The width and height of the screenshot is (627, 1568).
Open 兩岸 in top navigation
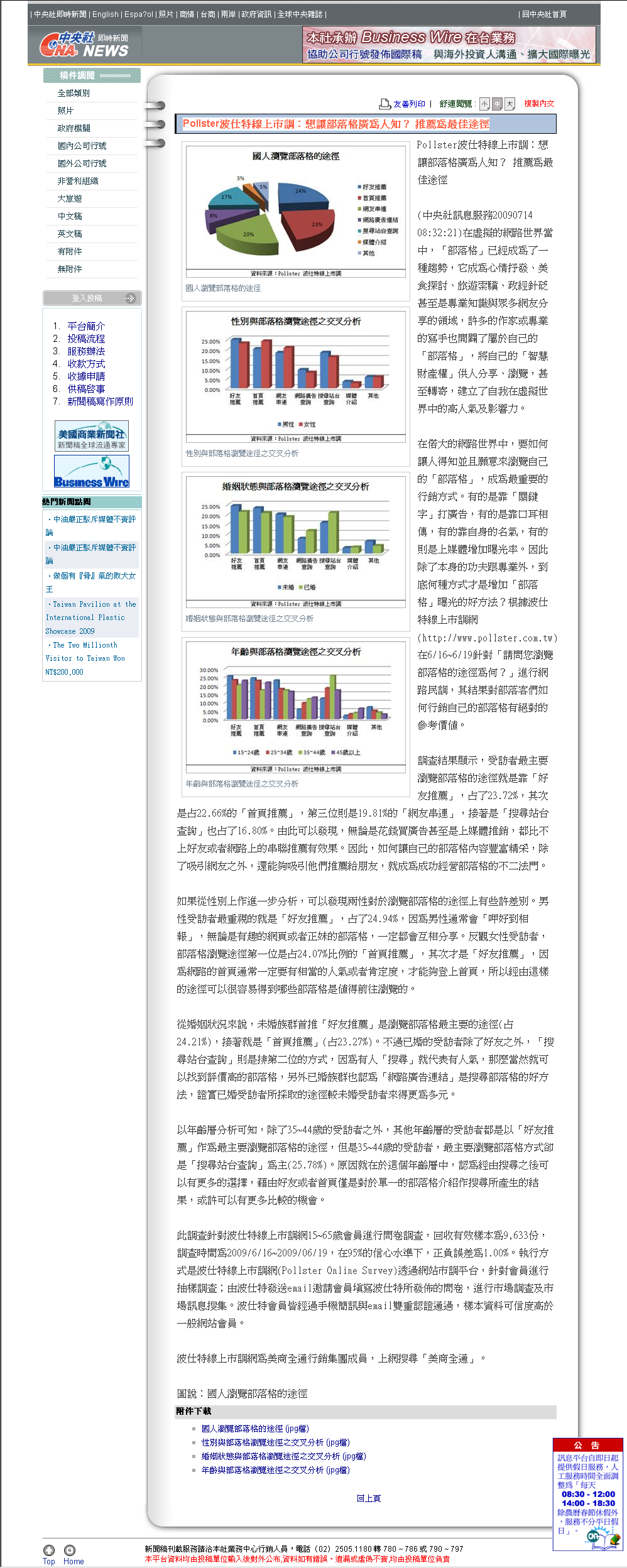point(228,14)
